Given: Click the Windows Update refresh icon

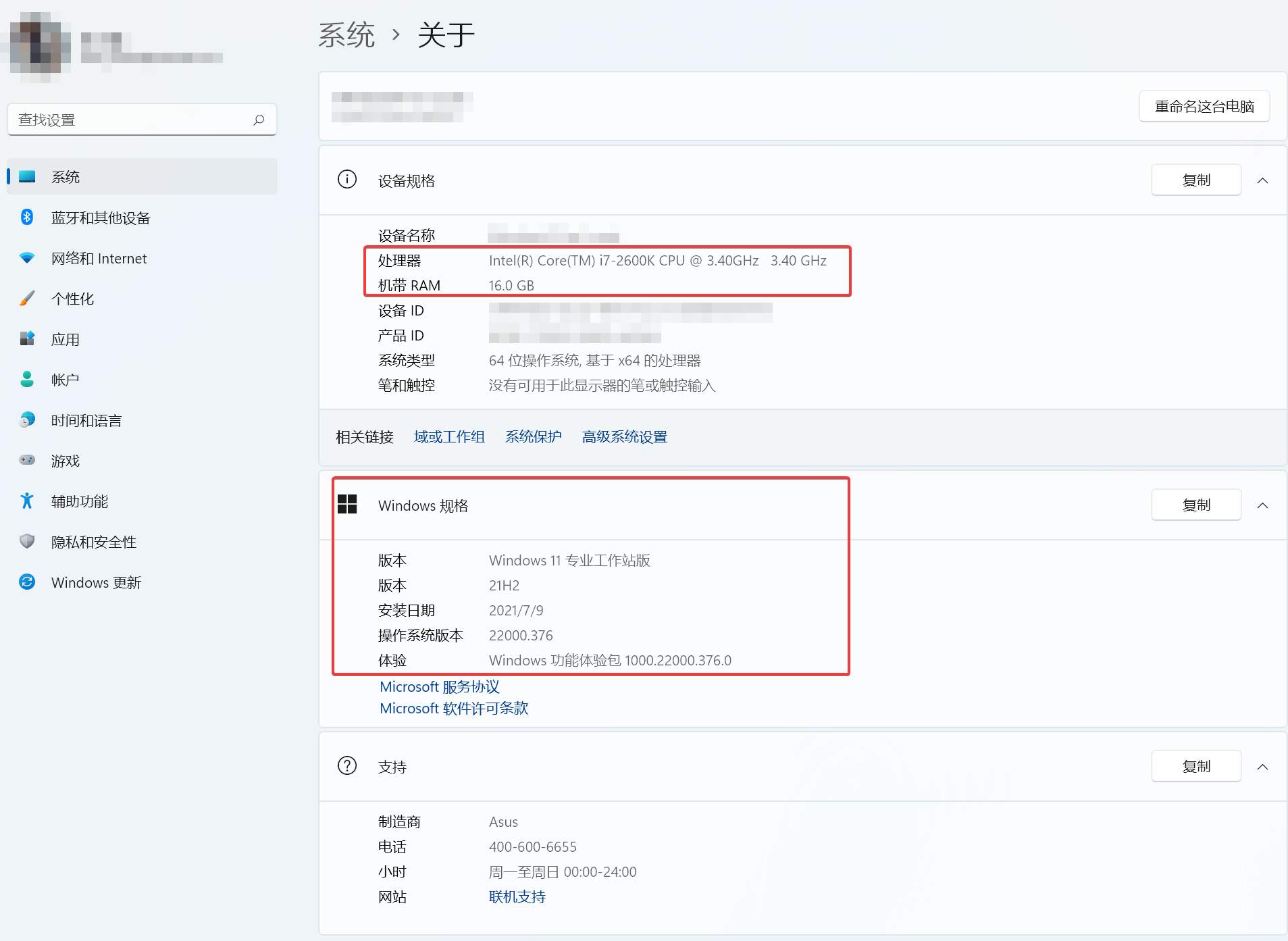Looking at the screenshot, I should 27,582.
